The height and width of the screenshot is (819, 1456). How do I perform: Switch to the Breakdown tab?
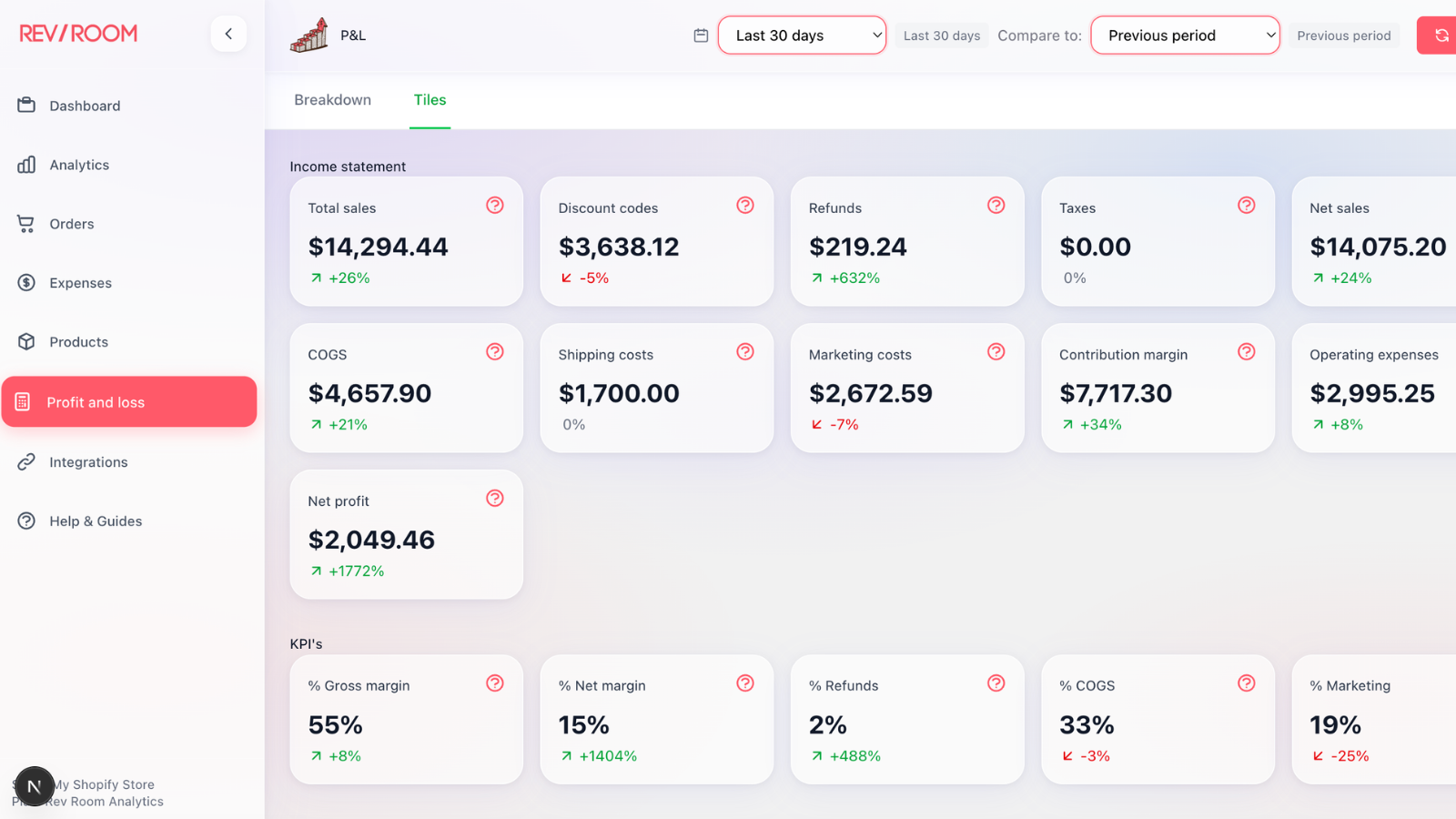click(x=332, y=100)
